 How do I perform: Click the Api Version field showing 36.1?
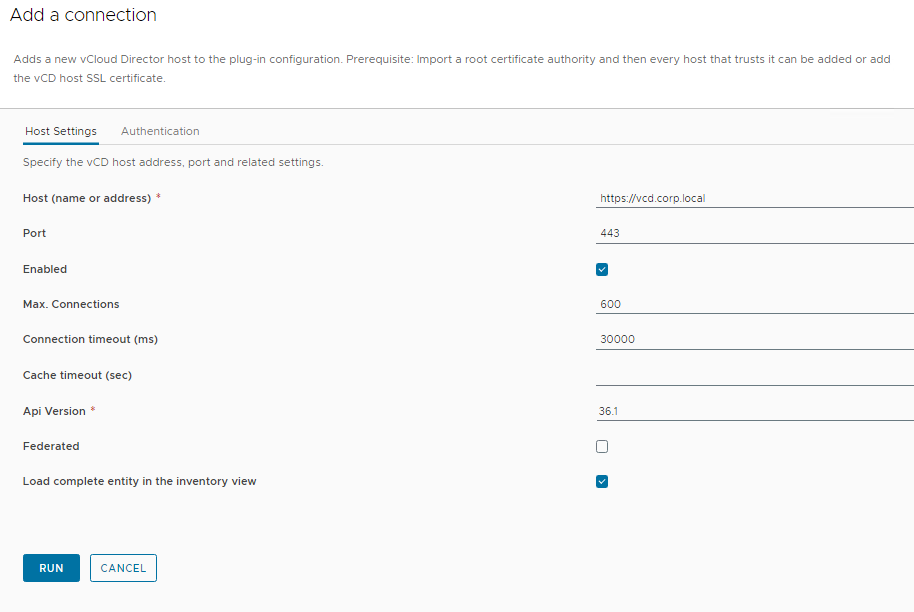(x=755, y=411)
